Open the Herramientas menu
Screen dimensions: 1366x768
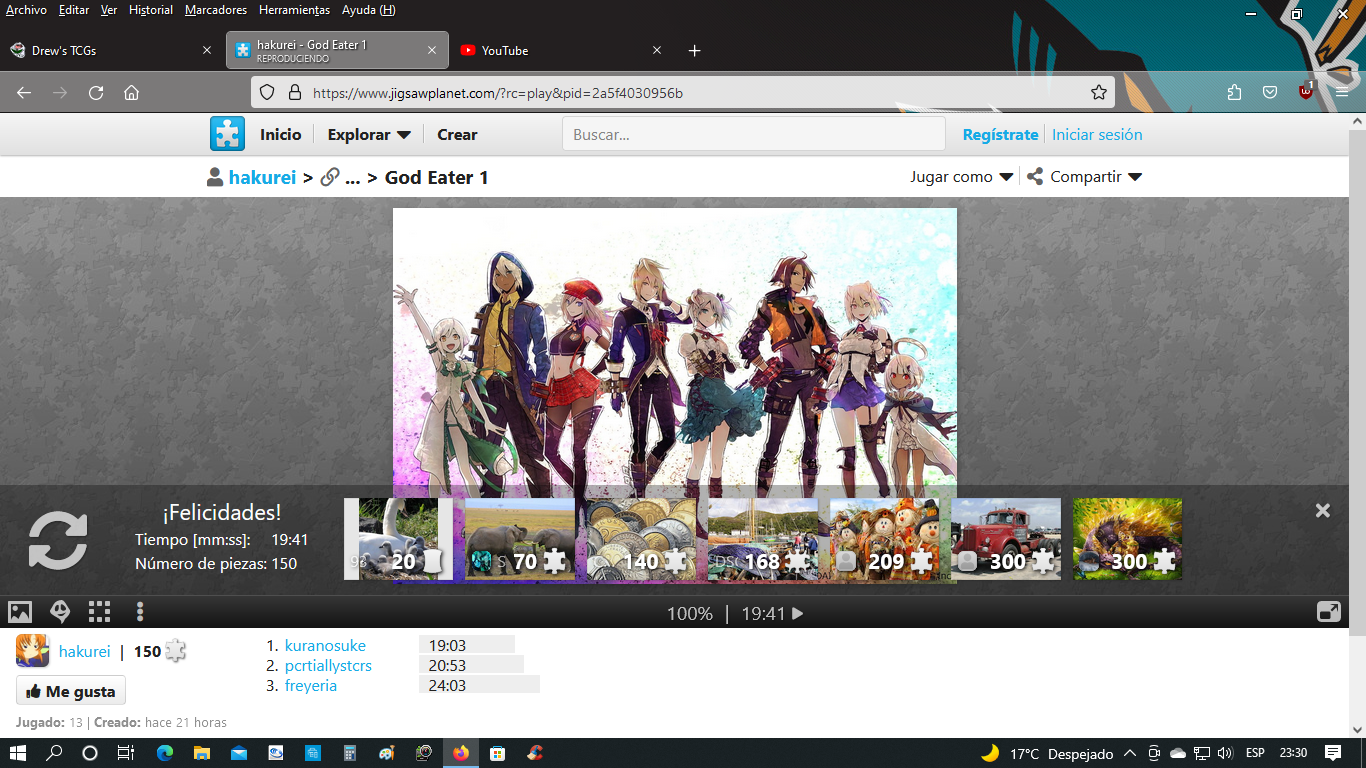tap(294, 10)
